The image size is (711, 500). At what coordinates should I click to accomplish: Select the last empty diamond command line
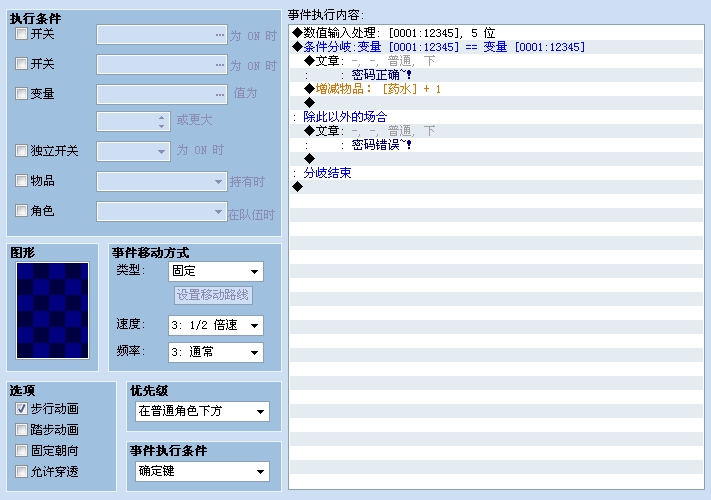coord(496,187)
